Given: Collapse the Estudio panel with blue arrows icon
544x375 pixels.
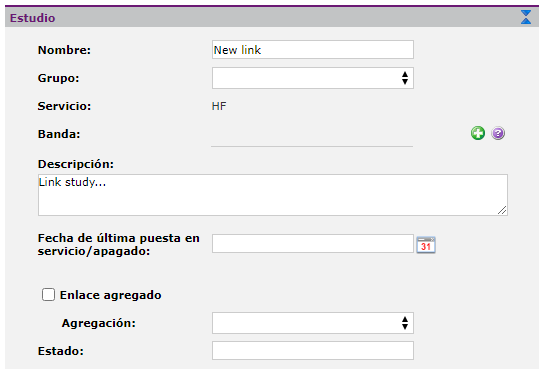Looking at the screenshot, I should tap(526, 17).
